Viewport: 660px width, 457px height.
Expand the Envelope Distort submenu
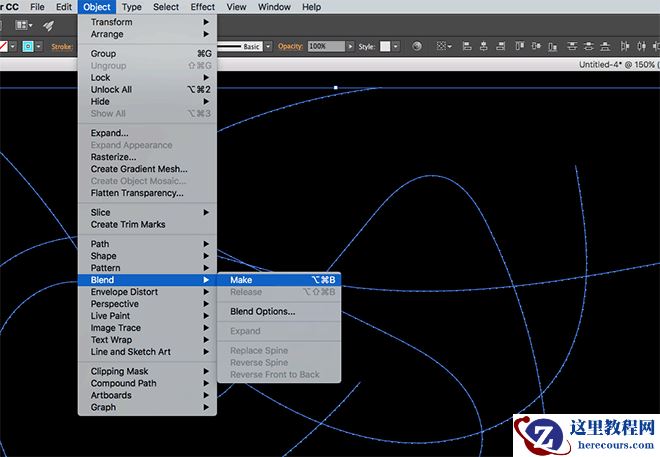click(124, 292)
